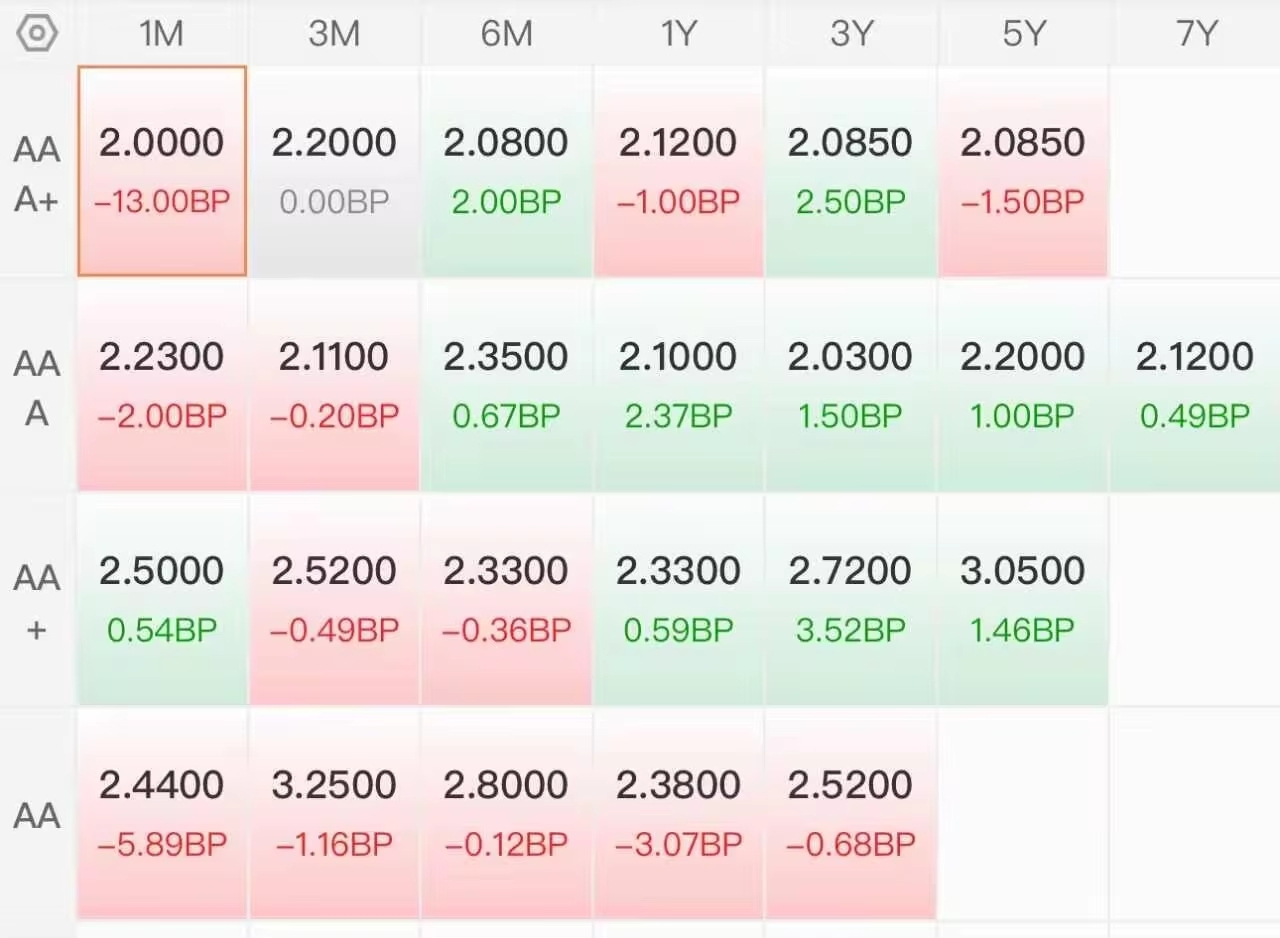Select AAA+ 3Y cell with 2.50BP
1280x938 pixels.
pos(851,171)
